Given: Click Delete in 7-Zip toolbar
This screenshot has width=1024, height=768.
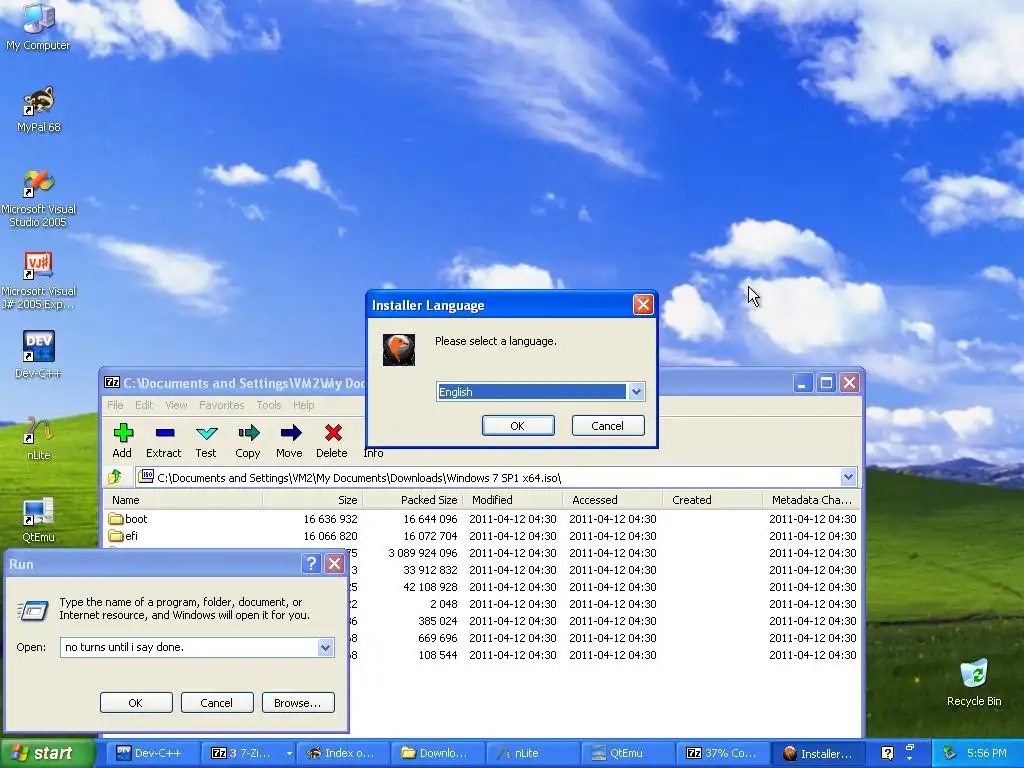Looking at the screenshot, I should pos(332,441).
